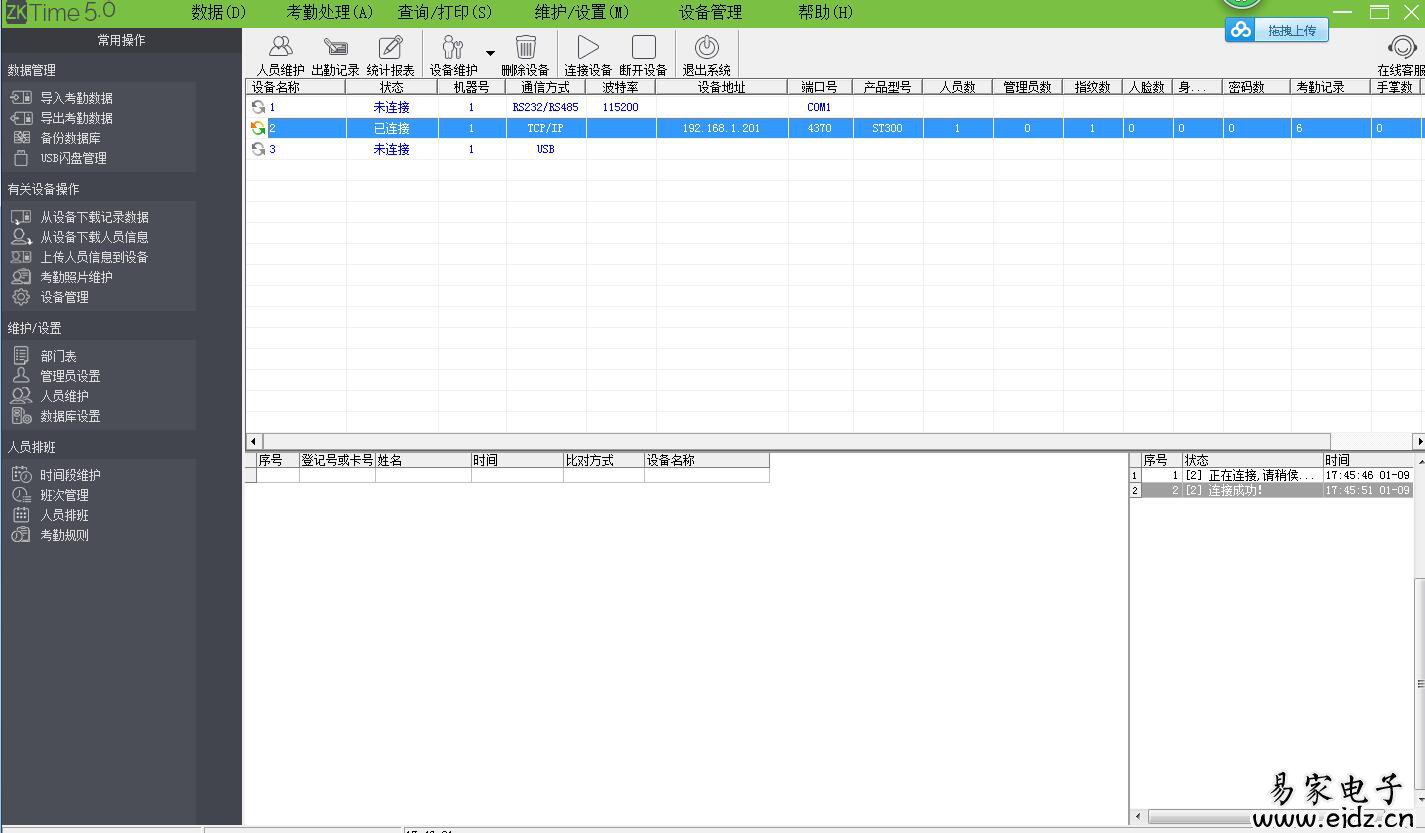Open the 人员维护 toolbar icon
Viewport: 1425px width, 833px height.
point(281,47)
